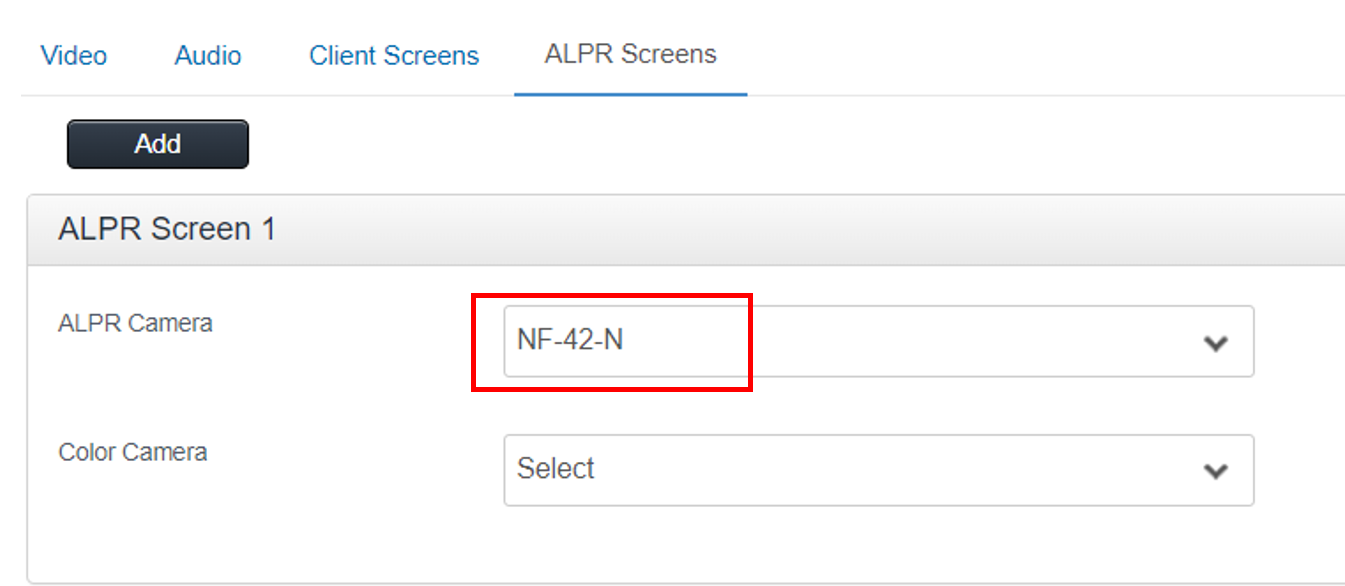Click blank space below Color Camera row
Screen dimensions: 1345x586
click(x=686, y=545)
